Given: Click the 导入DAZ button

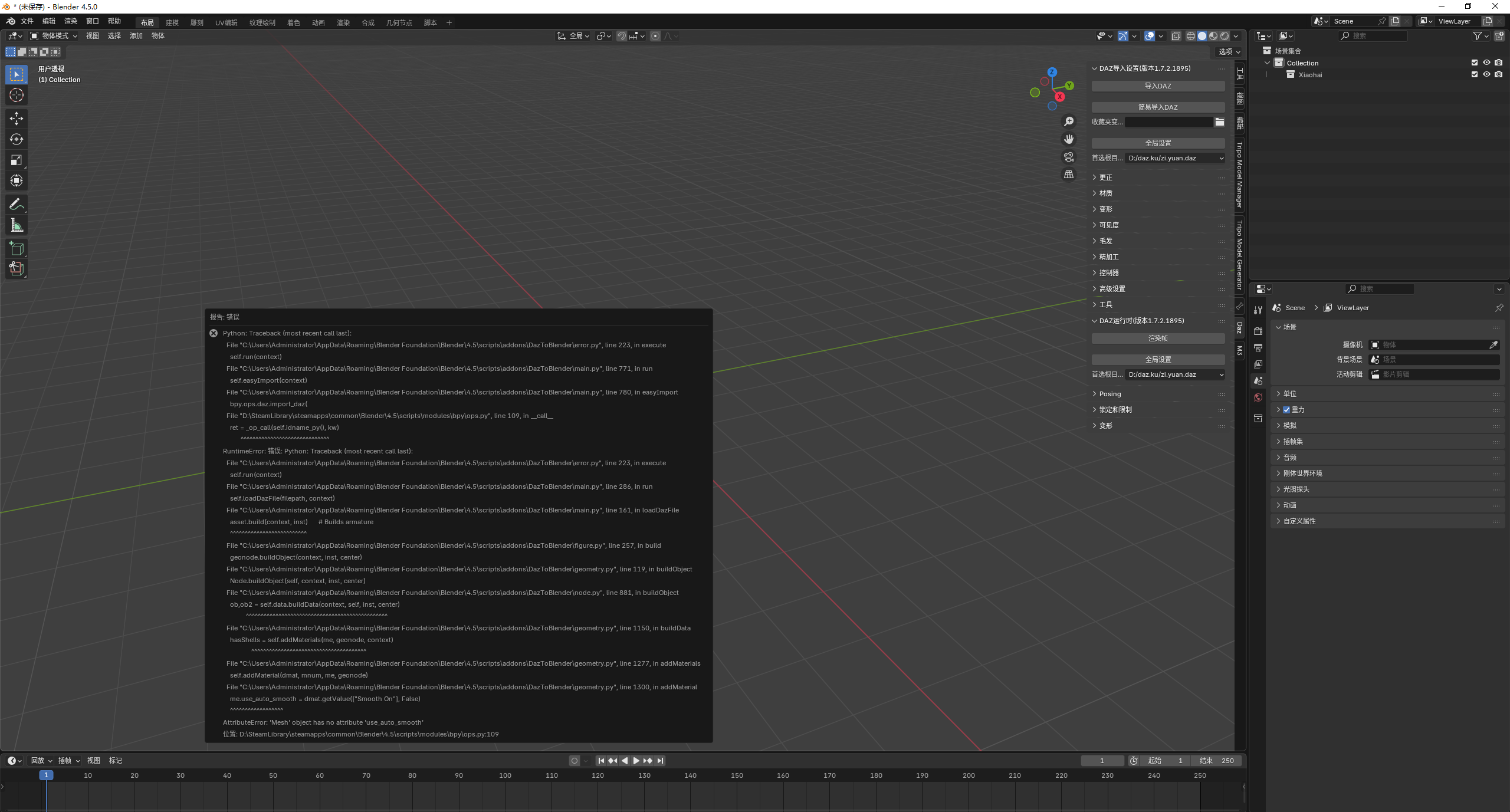Looking at the screenshot, I should click(1158, 86).
